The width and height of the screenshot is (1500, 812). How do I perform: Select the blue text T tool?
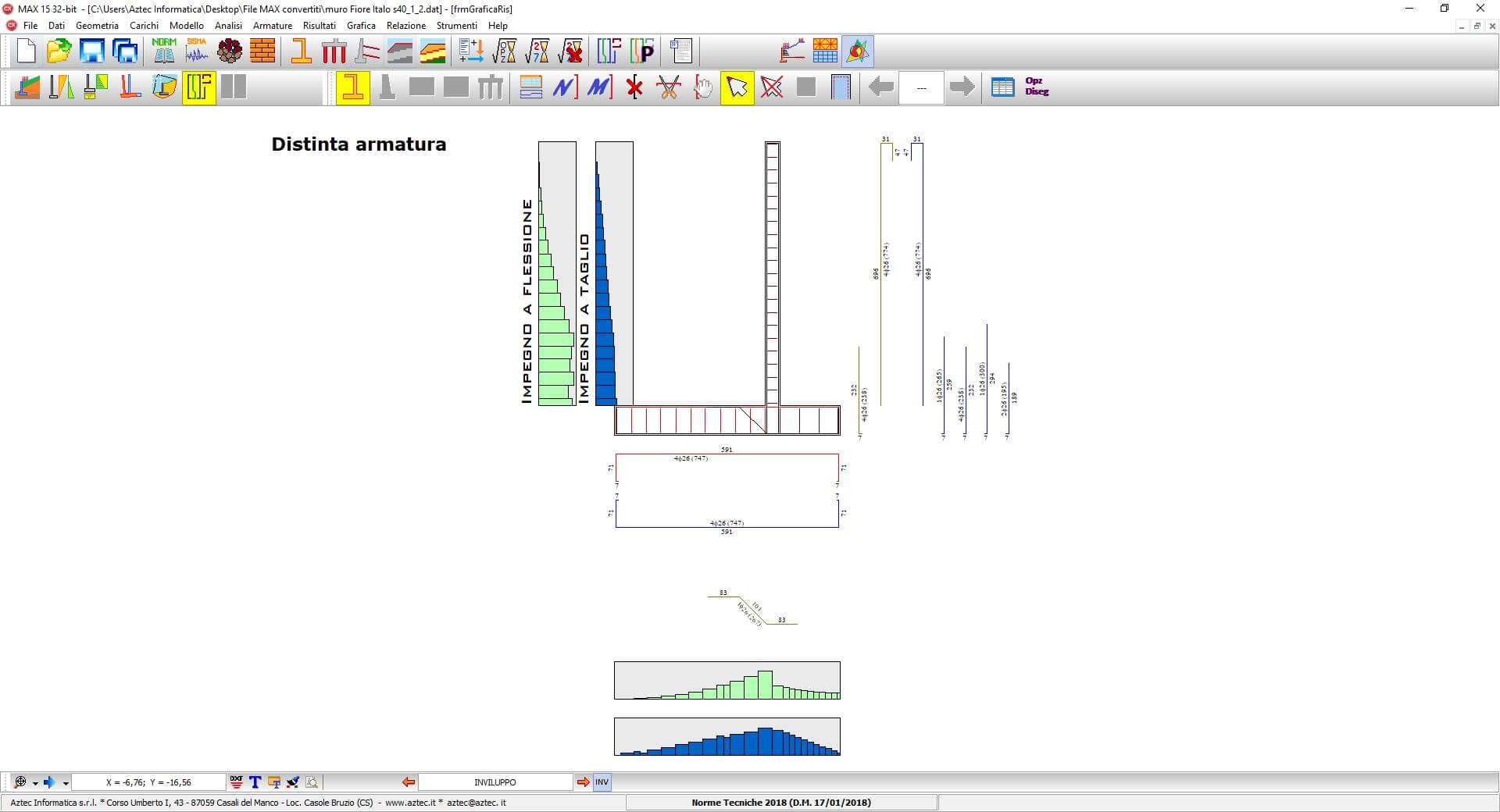click(255, 782)
